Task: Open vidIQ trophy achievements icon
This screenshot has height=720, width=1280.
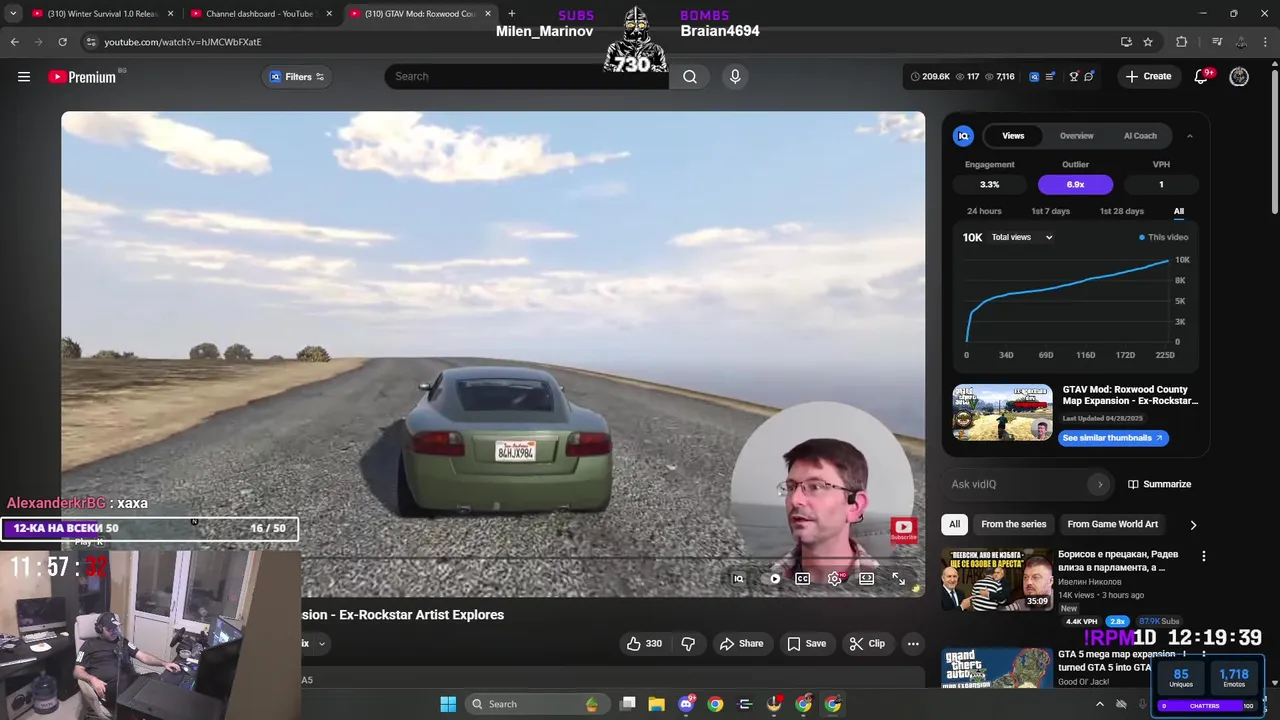Action: click(x=1074, y=77)
